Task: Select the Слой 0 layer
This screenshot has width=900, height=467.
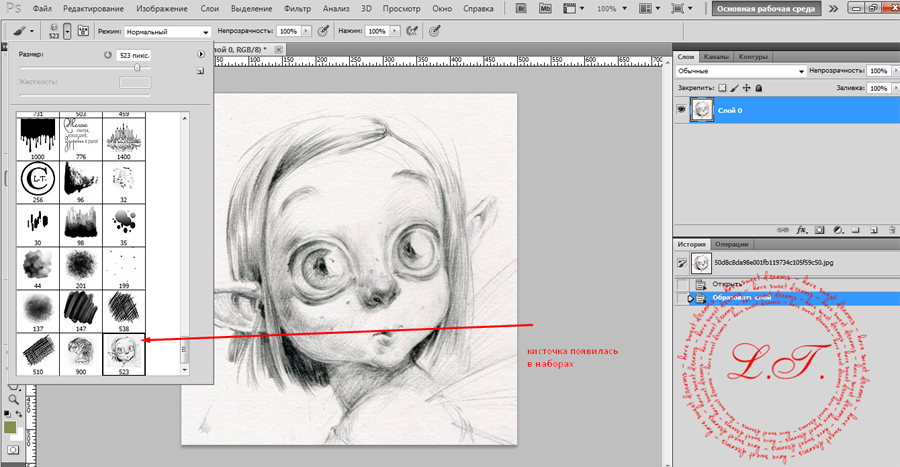Action: tap(786, 110)
